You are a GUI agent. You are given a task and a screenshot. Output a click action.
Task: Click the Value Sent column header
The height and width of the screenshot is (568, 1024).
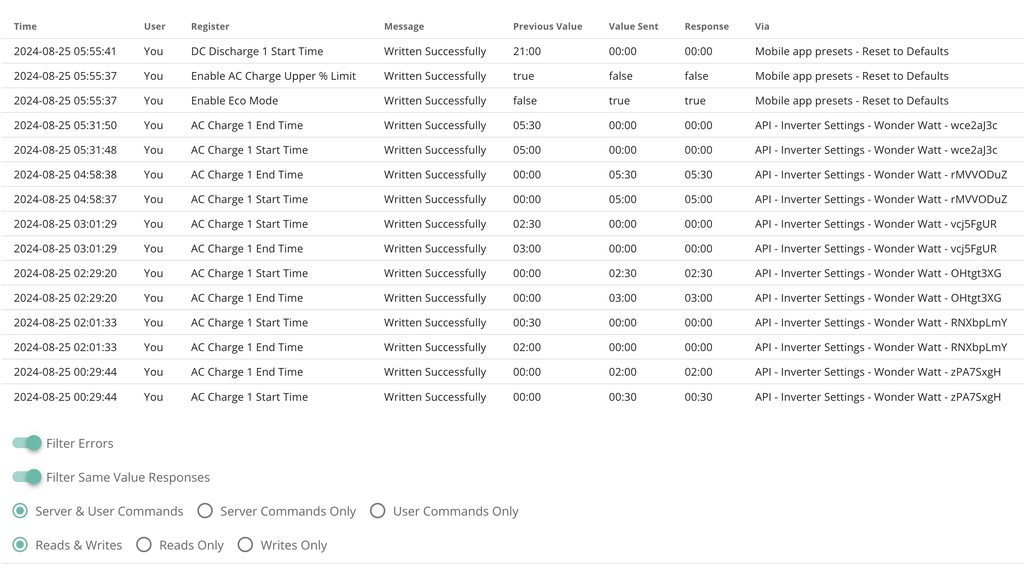[633, 26]
